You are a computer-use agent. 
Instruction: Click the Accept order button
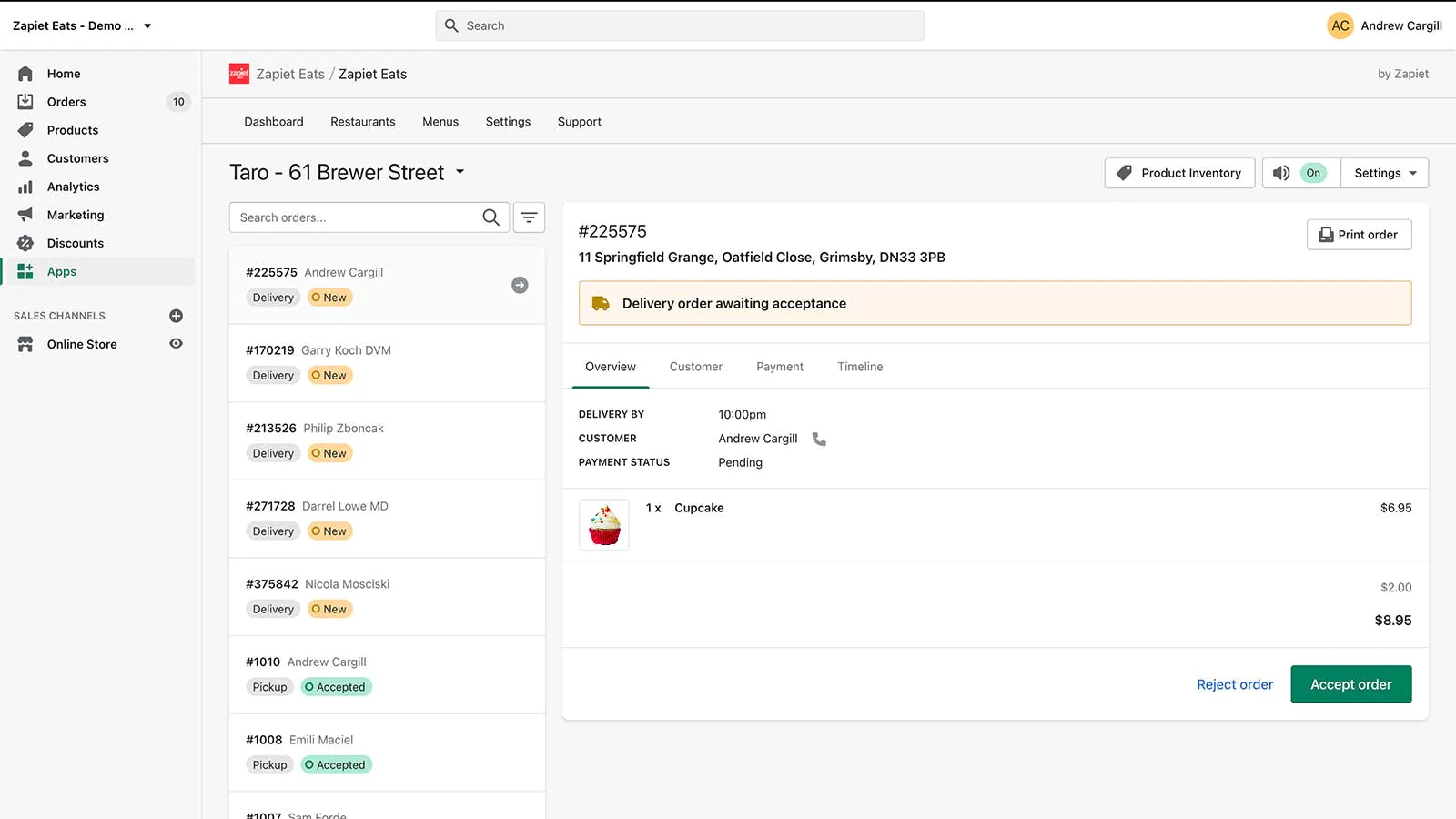coord(1350,684)
